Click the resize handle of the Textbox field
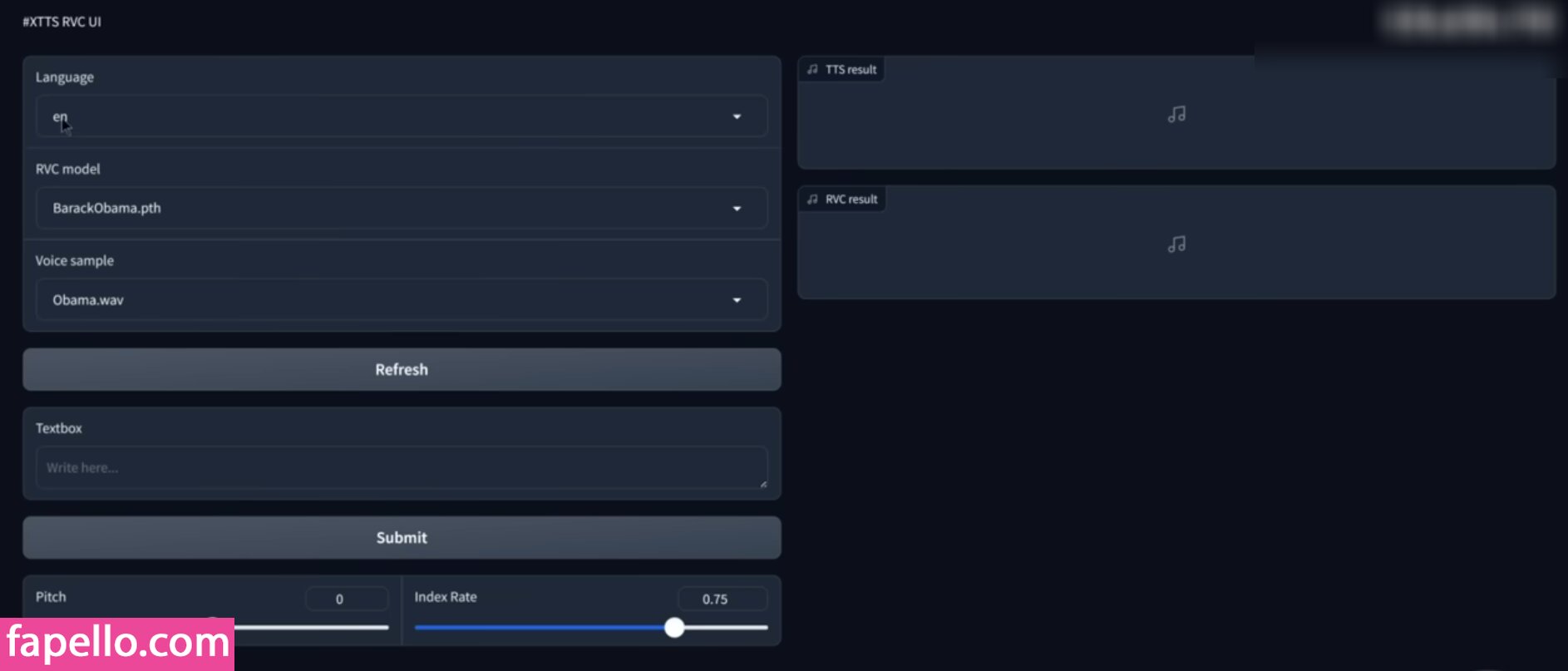 click(x=762, y=483)
